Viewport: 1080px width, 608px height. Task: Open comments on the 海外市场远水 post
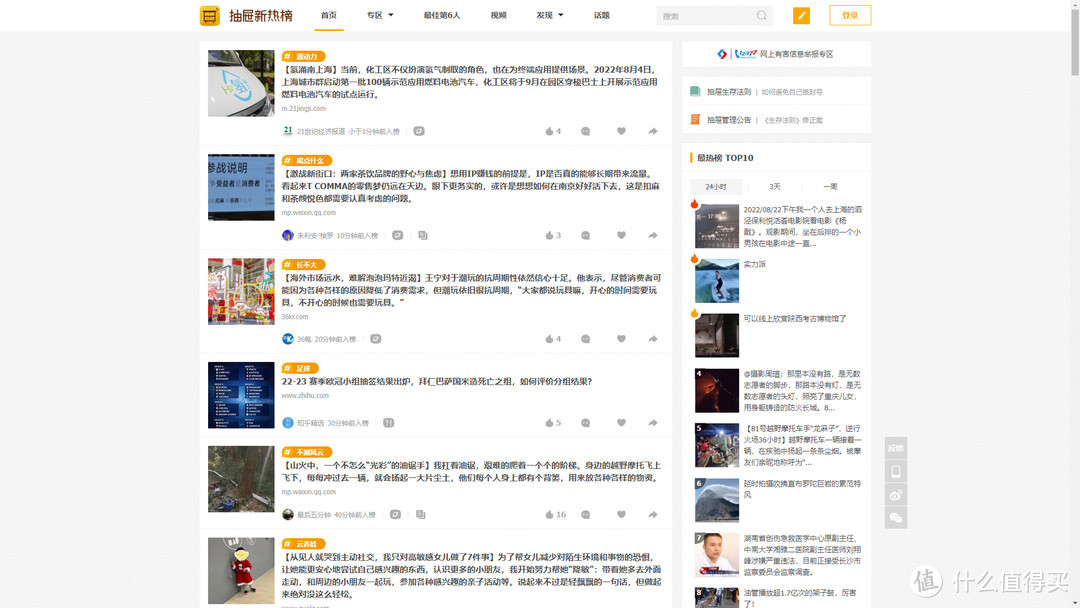[585, 339]
